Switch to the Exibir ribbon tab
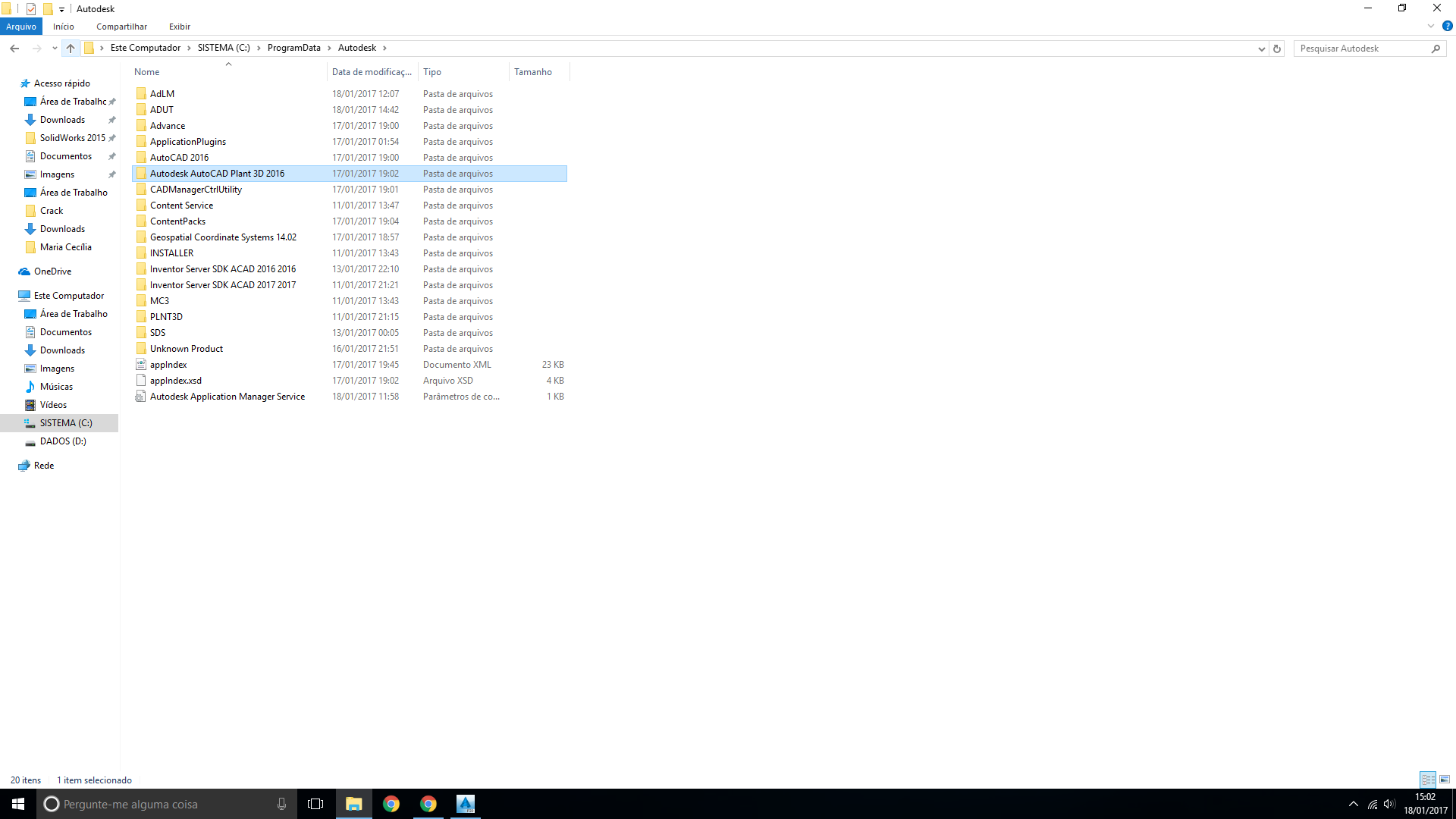Viewport: 1456px width, 819px height. [x=180, y=27]
